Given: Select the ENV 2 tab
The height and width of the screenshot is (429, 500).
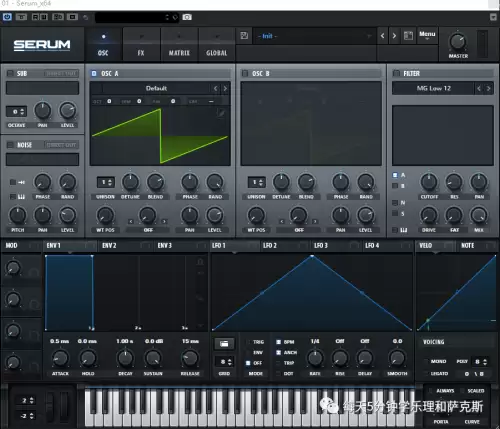Looking at the screenshot, I should 125,246.
